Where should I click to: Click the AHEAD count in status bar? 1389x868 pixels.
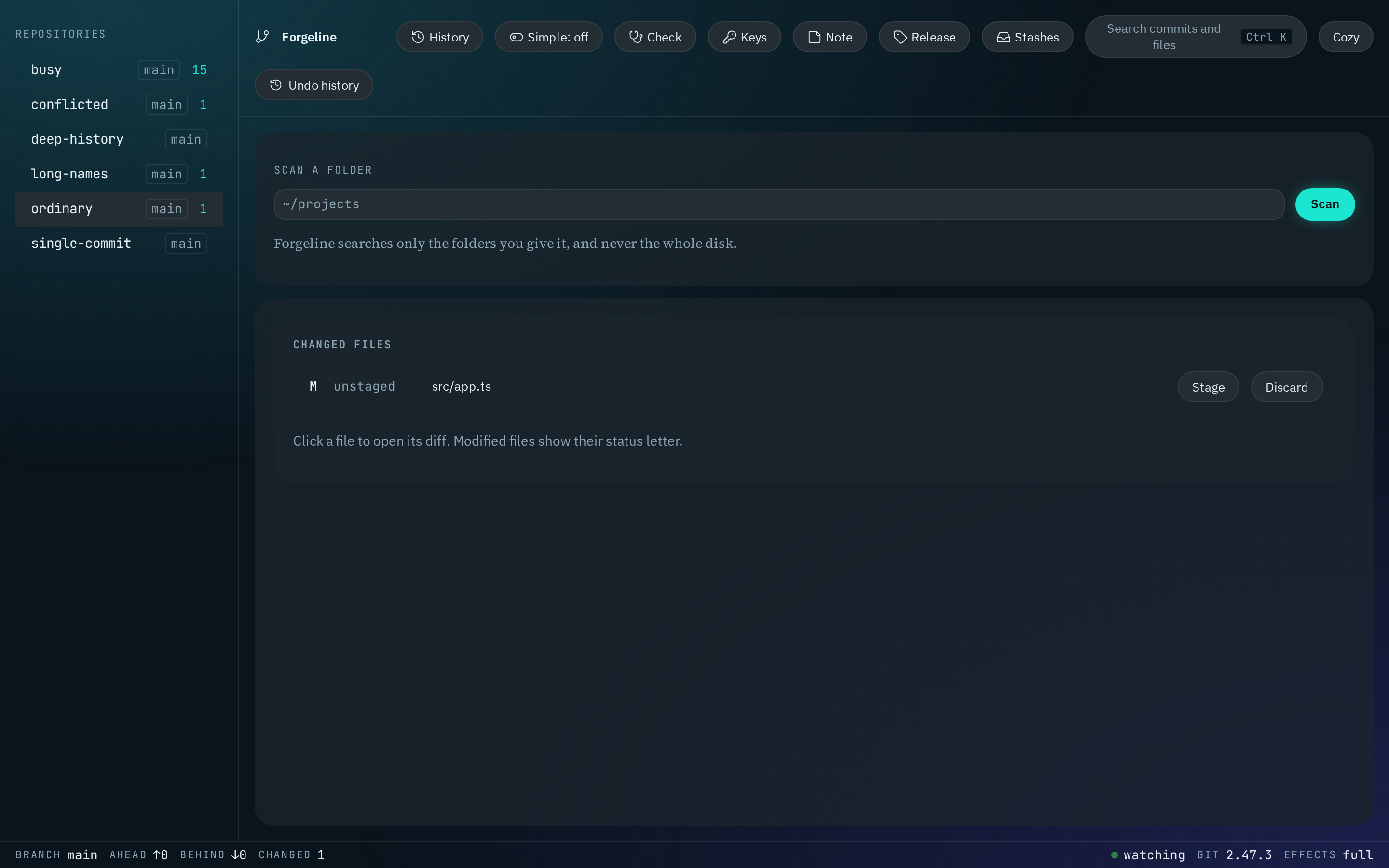(138, 855)
